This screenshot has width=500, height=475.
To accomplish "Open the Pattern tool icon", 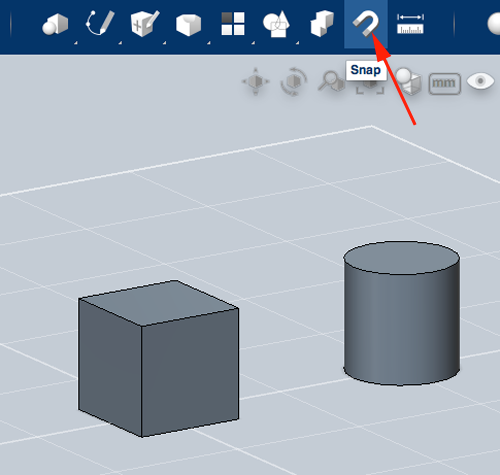I will (233, 24).
